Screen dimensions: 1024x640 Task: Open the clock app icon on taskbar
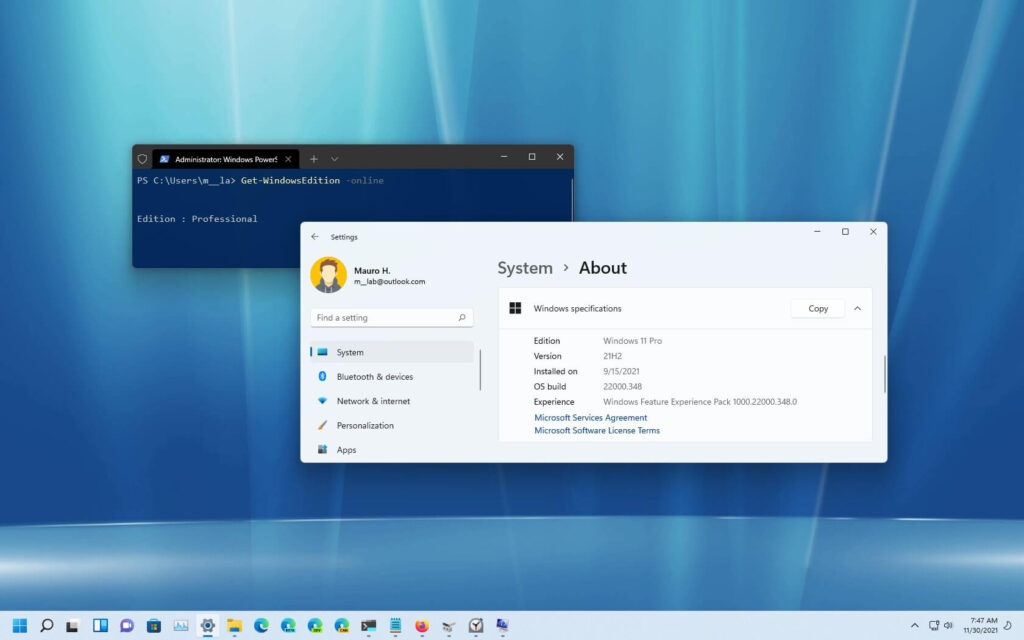pyautogui.click(x=476, y=626)
